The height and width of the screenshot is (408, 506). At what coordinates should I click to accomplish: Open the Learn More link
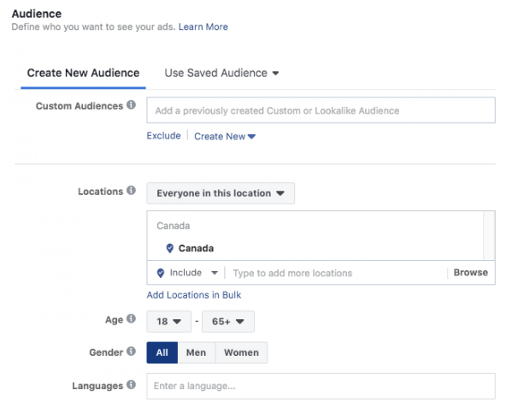coord(203,27)
